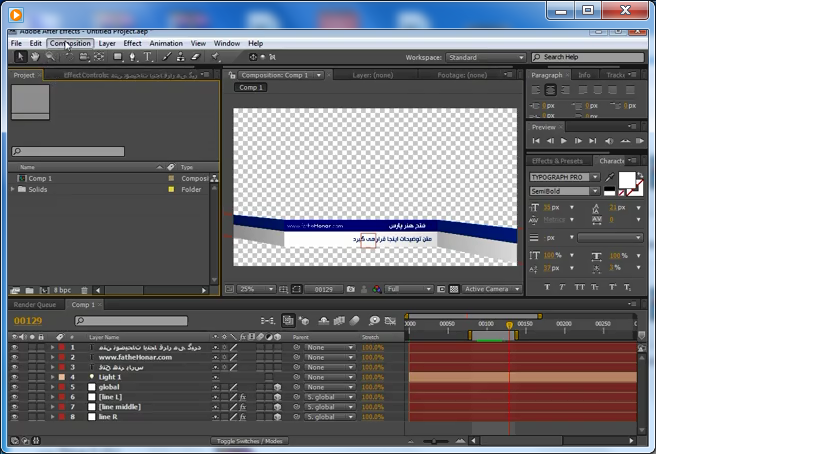Select the Pan Behind tool
Viewport: 819px width, 460px height.
99,57
